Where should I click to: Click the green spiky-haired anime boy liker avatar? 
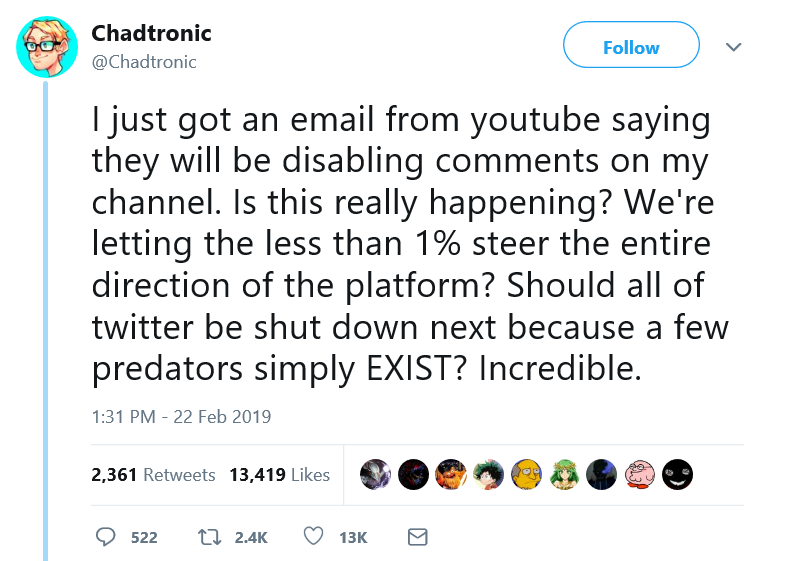[488, 475]
